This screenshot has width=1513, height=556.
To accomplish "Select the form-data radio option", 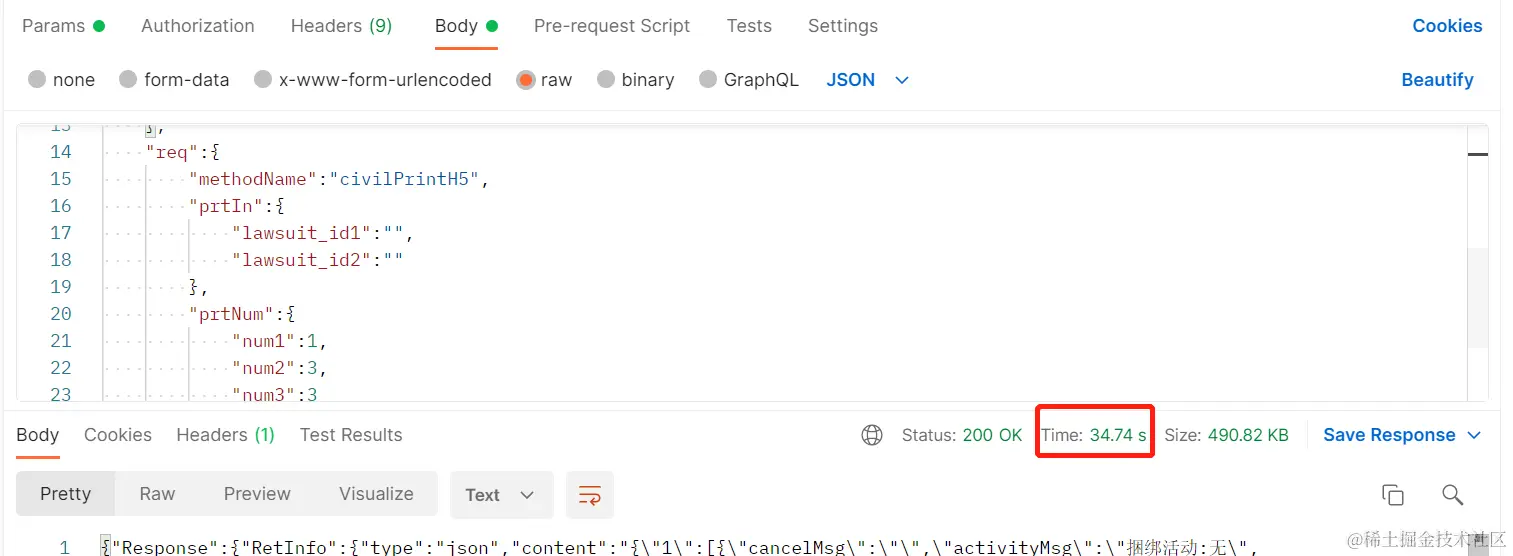I will click(x=128, y=80).
